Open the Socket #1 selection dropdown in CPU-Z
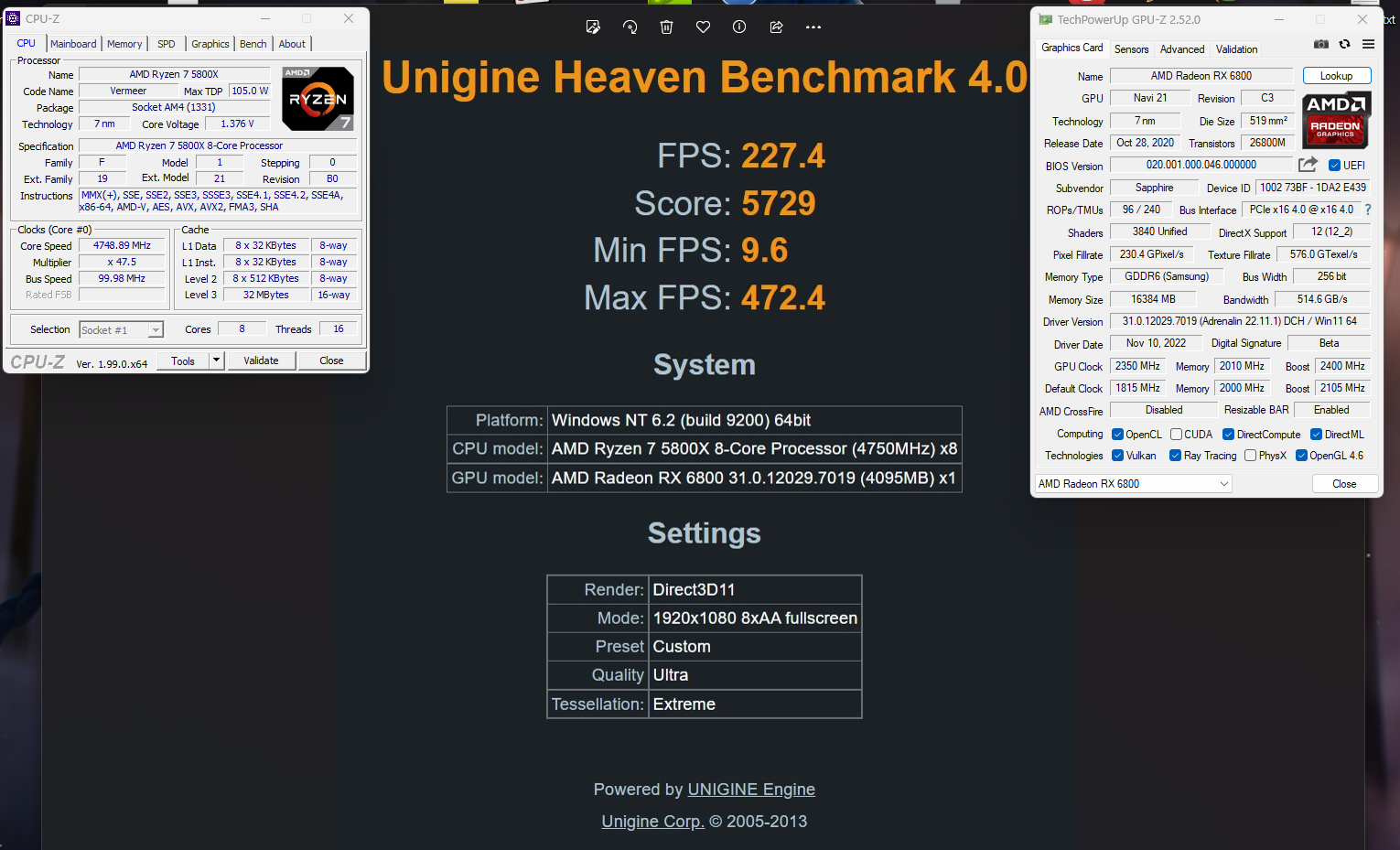The height and width of the screenshot is (850, 1400). pos(121,330)
